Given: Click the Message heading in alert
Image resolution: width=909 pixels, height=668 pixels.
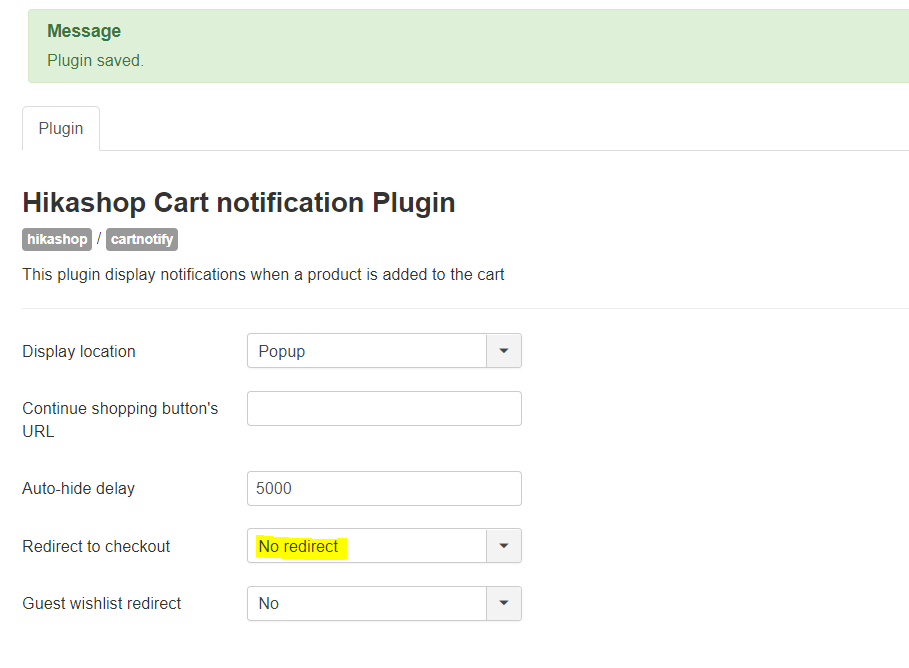Looking at the screenshot, I should [x=84, y=31].
